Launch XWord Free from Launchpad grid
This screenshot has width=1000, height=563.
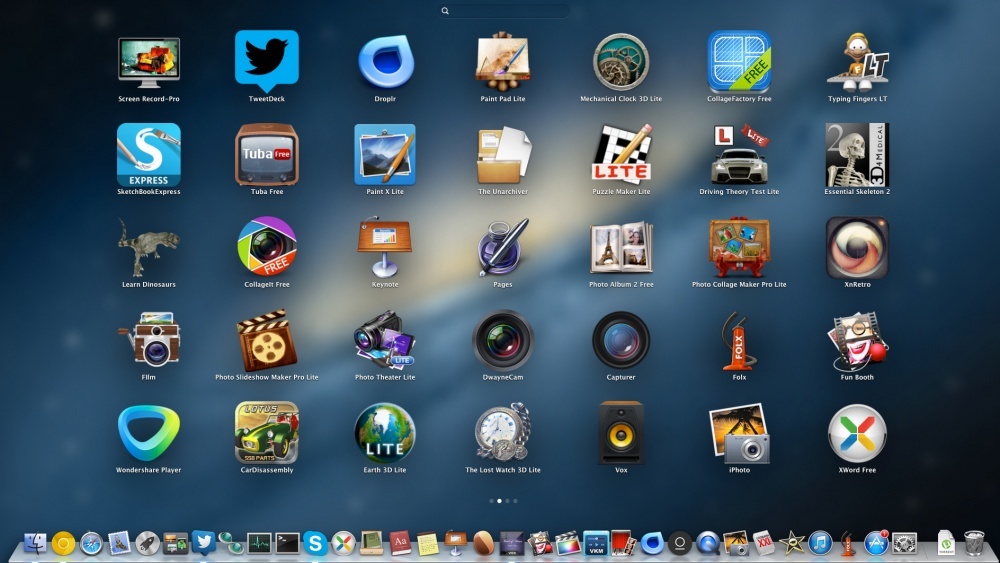point(857,433)
